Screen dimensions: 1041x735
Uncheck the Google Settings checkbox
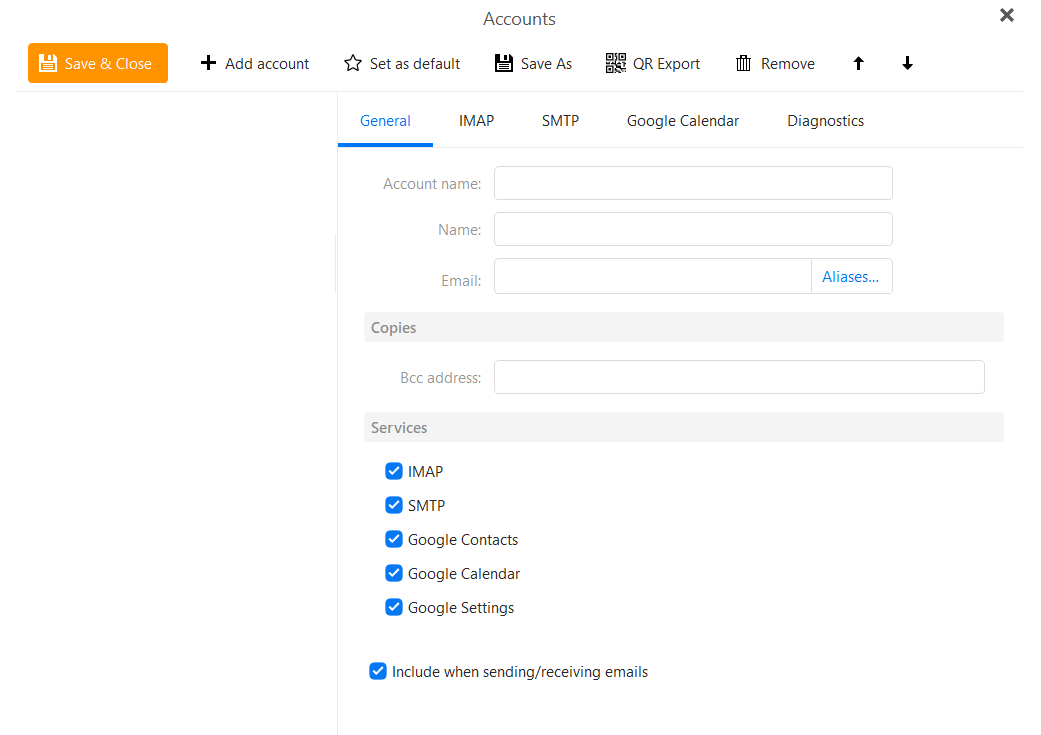click(x=394, y=607)
